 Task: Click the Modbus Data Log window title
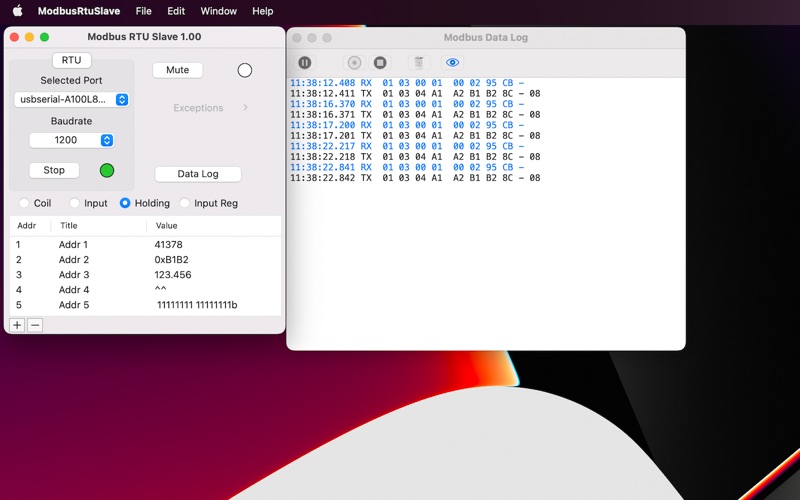486,37
